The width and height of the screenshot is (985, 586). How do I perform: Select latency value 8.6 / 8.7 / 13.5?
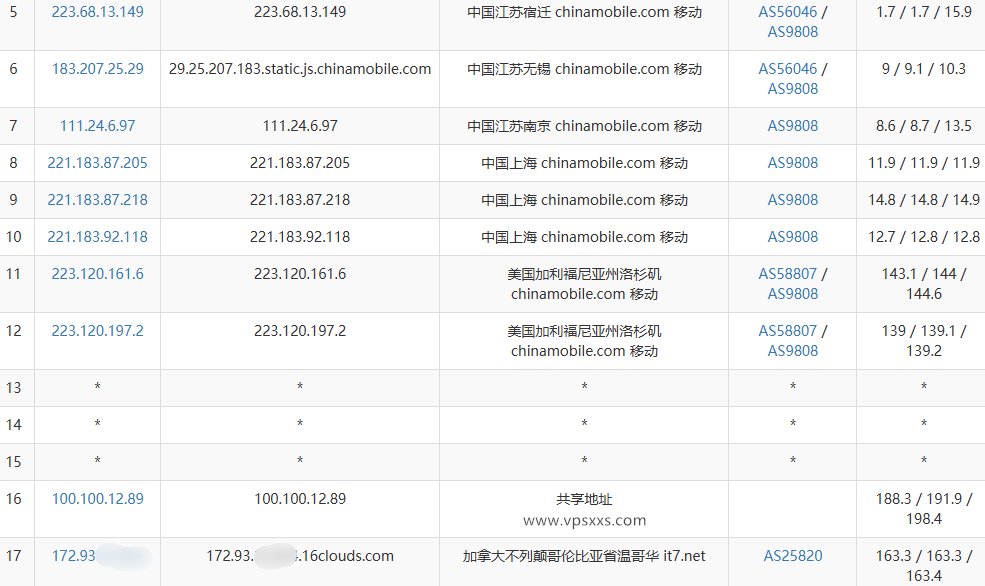(x=923, y=126)
